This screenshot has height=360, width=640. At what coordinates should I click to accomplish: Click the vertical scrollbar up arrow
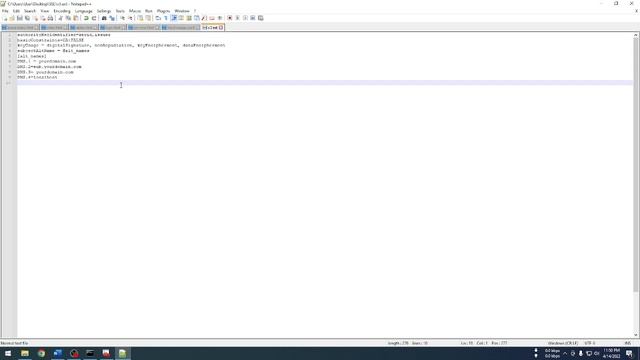point(636,36)
